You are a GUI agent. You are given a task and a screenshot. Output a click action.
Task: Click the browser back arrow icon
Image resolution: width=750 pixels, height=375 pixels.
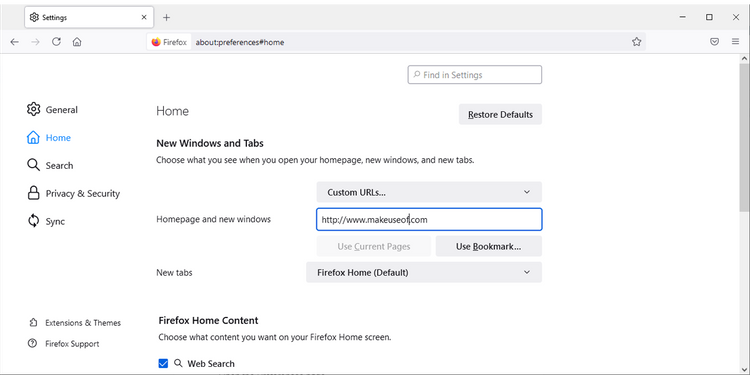coord(14,42)
